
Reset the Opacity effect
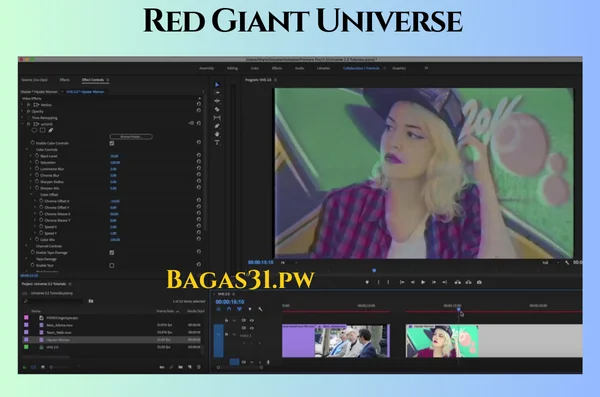click(199, 110)
